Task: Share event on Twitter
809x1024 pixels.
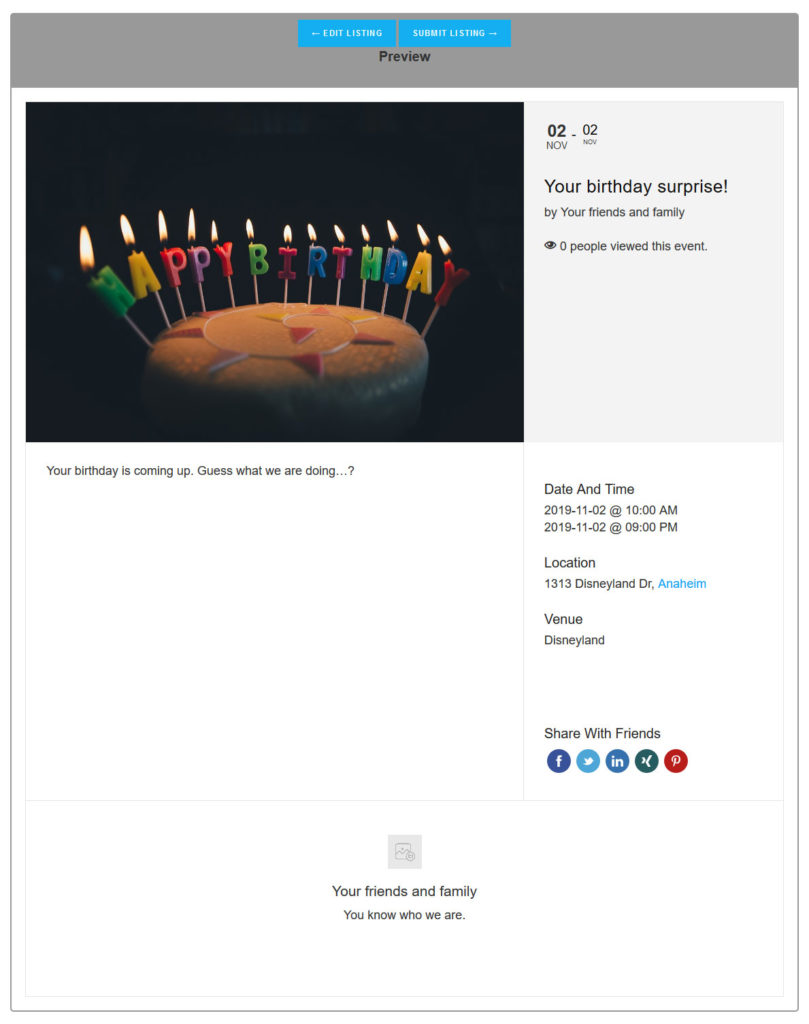Action: pyautogui.click(x=588, y=761)
